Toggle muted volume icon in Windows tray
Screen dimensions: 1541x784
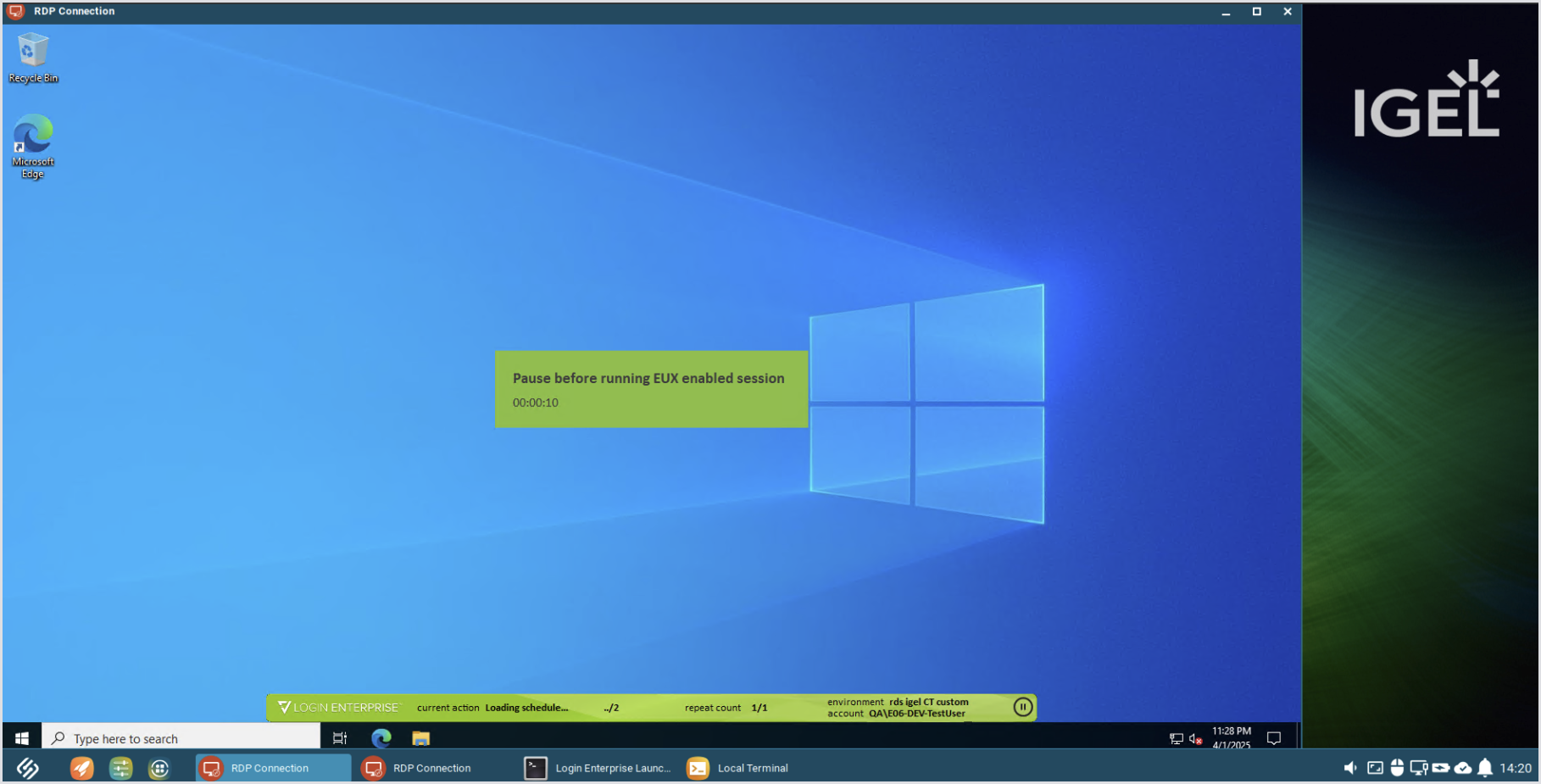tap(1196, 738)
